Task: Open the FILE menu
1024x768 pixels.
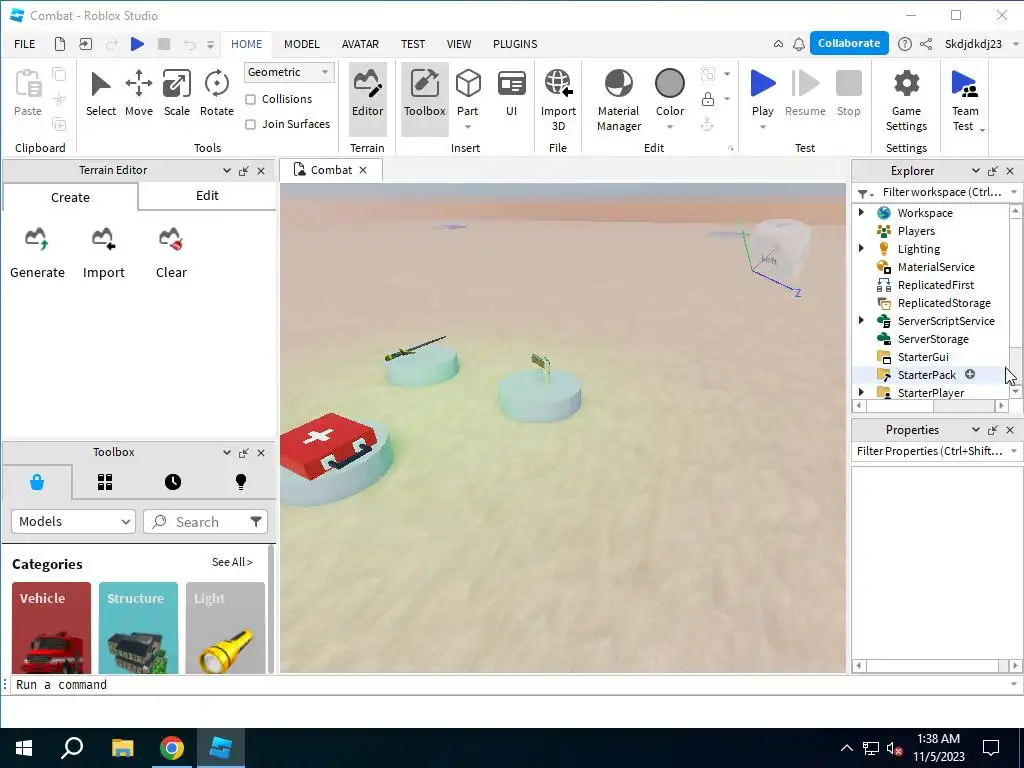Action: [25, 44]
